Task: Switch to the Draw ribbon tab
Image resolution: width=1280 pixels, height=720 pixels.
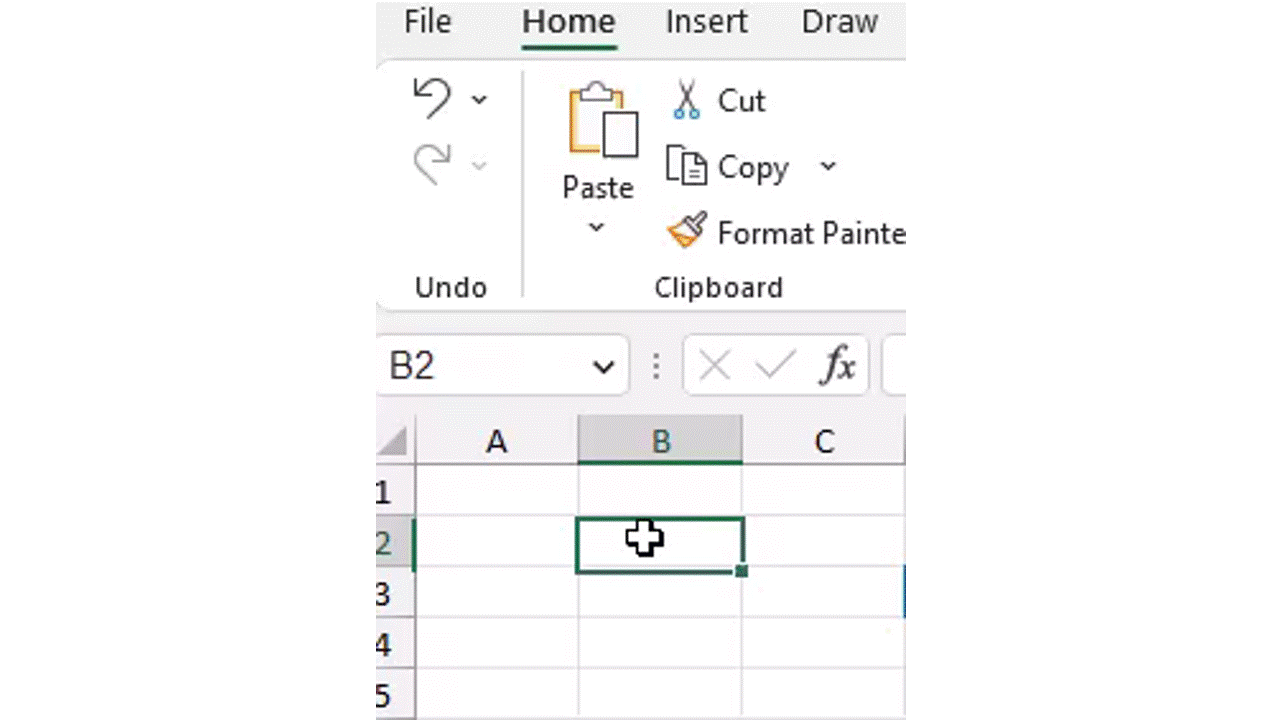Action: [x=839, y=22]
